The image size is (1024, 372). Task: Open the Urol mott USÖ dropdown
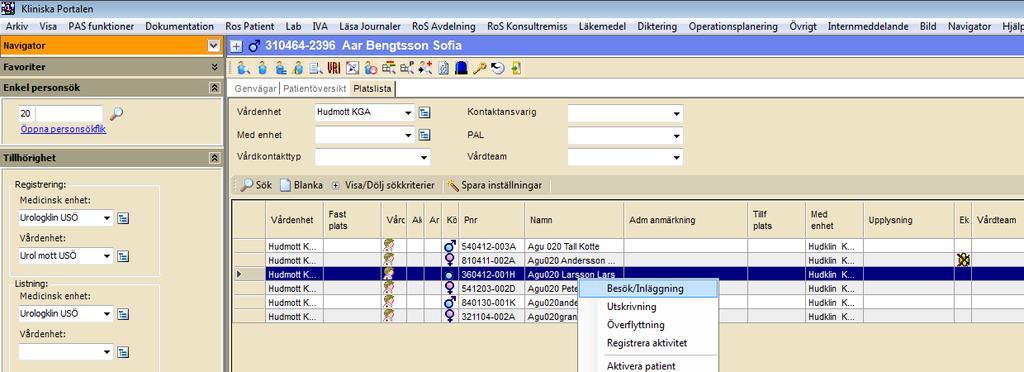tap(107, 256)
